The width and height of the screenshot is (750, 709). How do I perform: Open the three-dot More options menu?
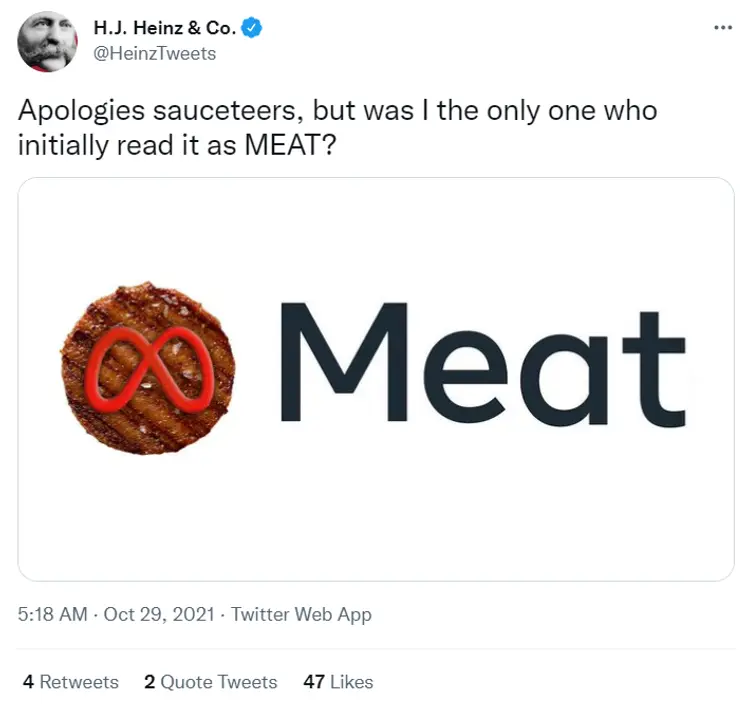pyautogui.click(x=723, y=27)
